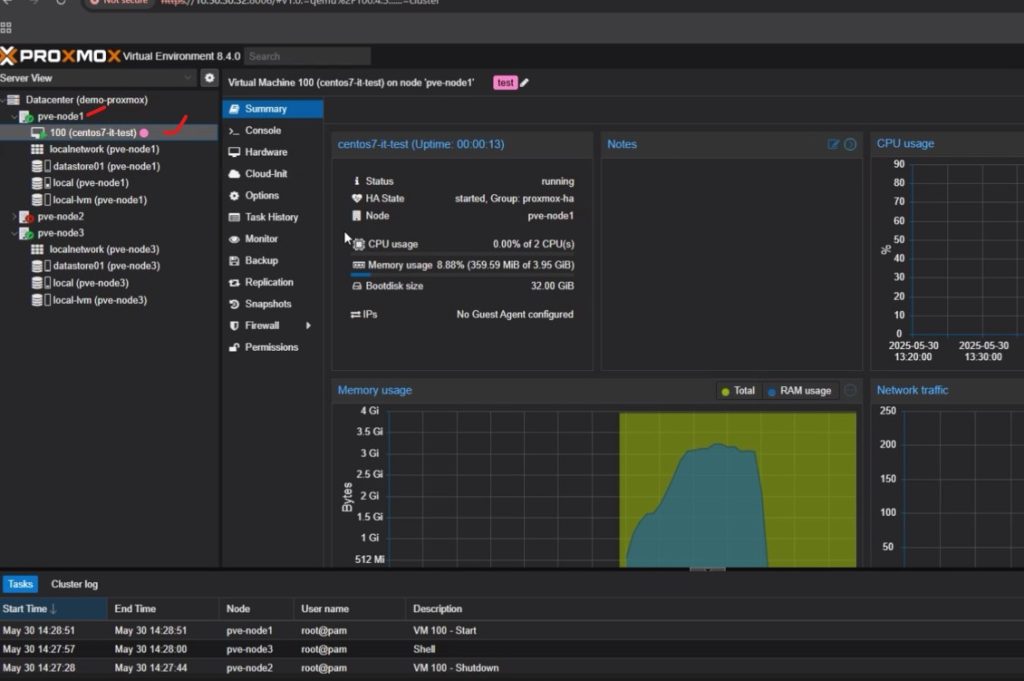
Task: Click the pve-node1 node icon
Action: pos(26,117)
